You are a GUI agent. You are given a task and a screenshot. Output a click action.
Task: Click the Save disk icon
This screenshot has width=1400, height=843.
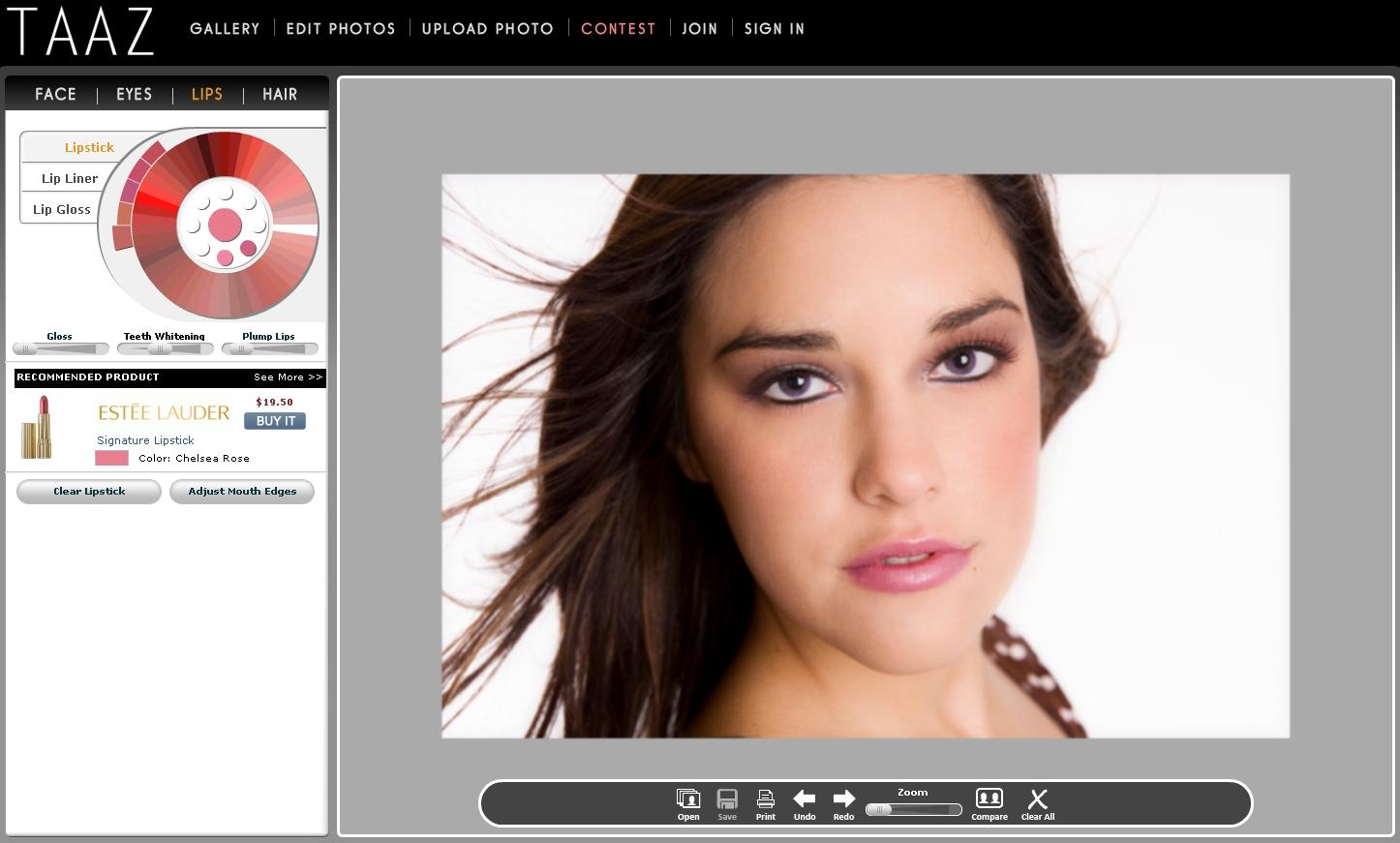coord(727,799)
